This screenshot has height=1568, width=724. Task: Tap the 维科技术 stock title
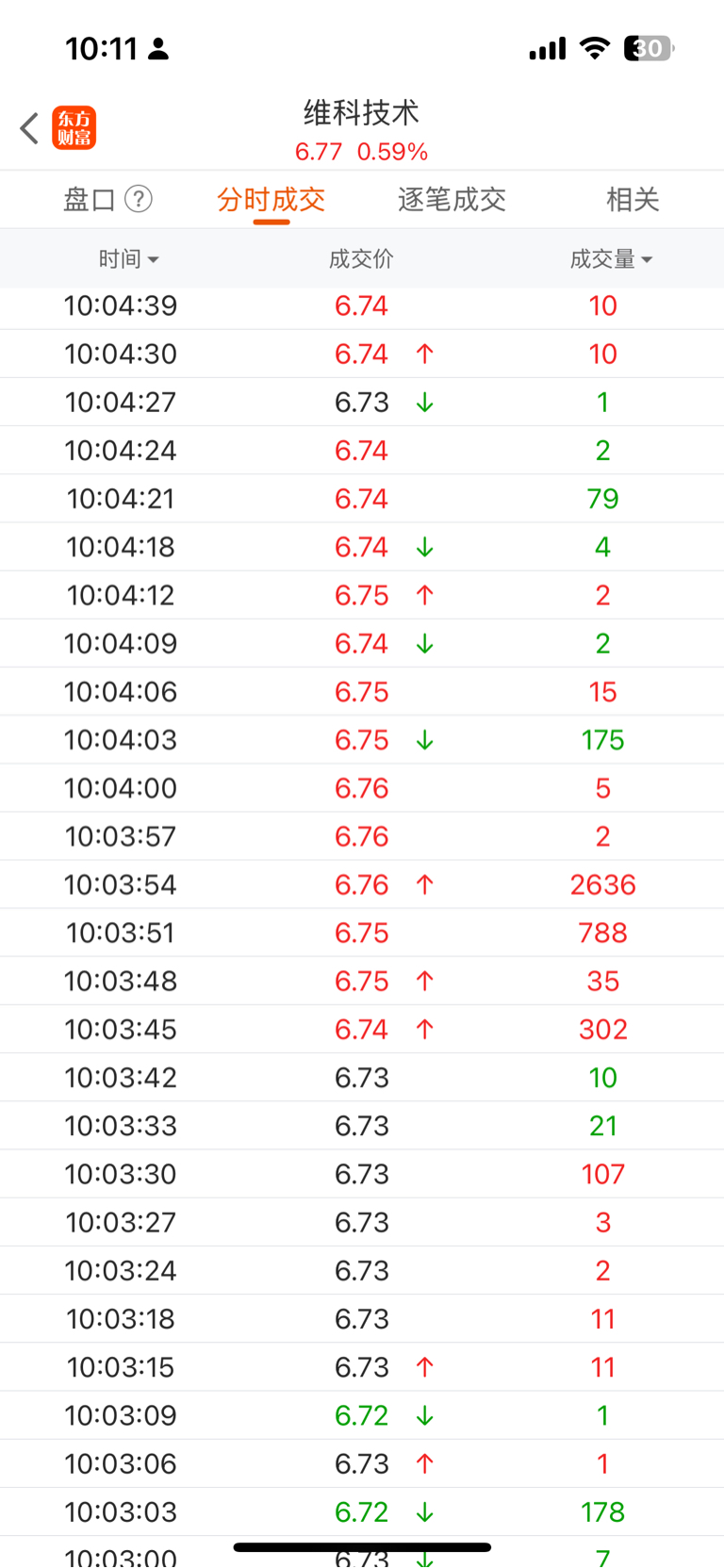(x=361, y=113)
